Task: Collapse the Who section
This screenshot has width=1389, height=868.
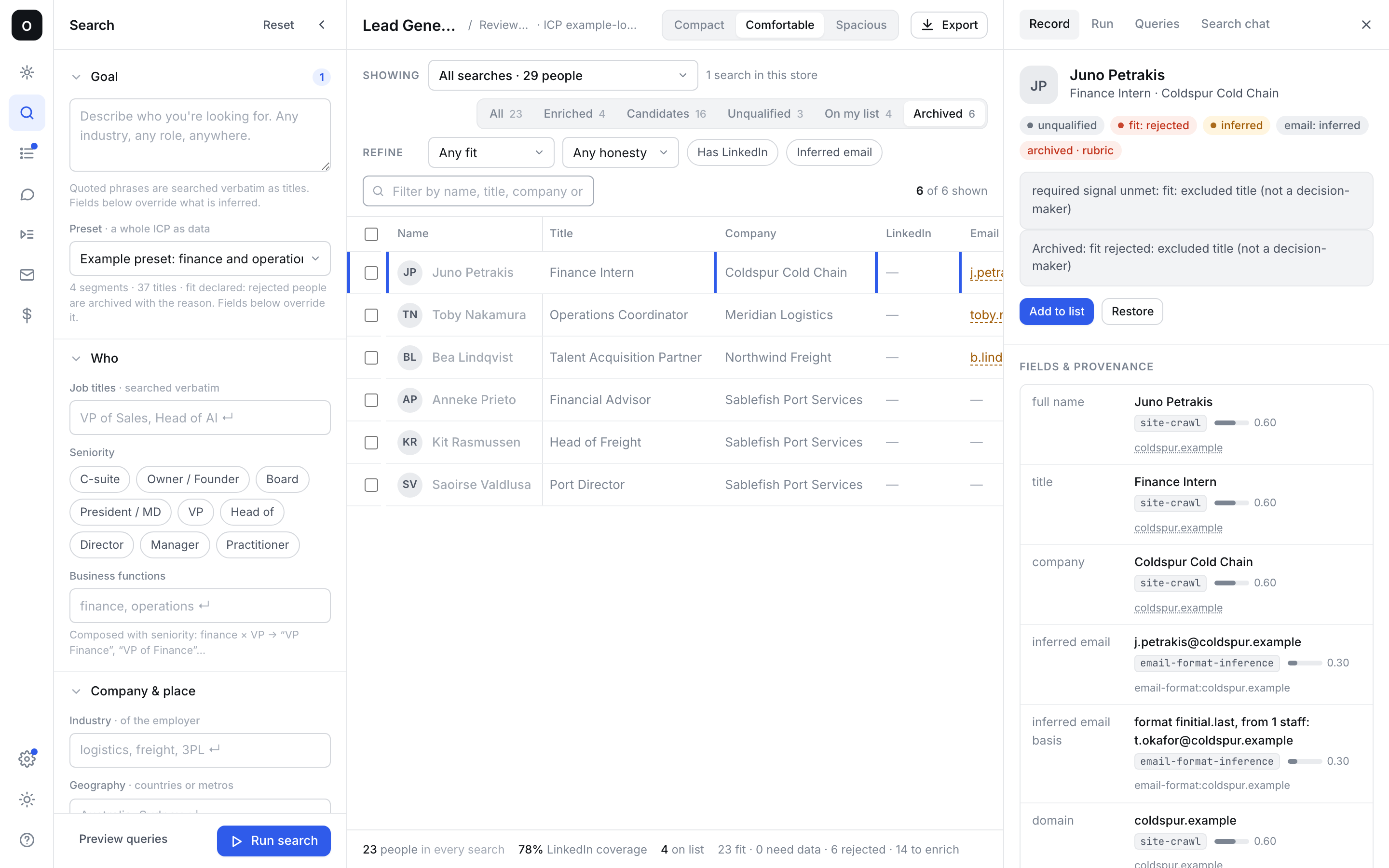Action: tap(76, 358)
